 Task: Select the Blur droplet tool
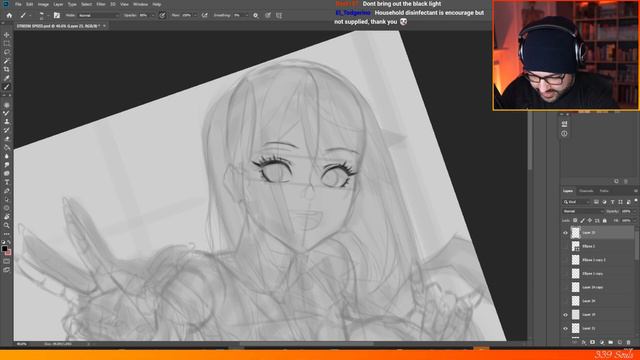(7, 156)
